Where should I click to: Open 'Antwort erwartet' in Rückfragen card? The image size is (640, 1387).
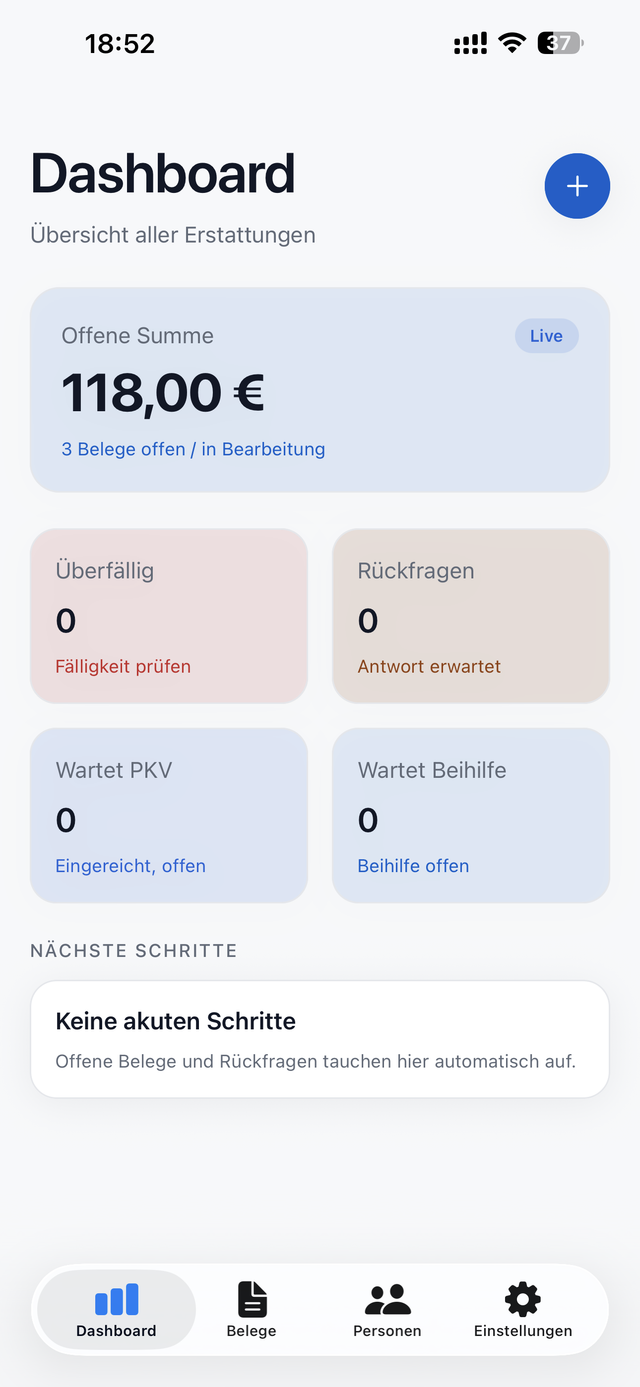click(428, 666)
